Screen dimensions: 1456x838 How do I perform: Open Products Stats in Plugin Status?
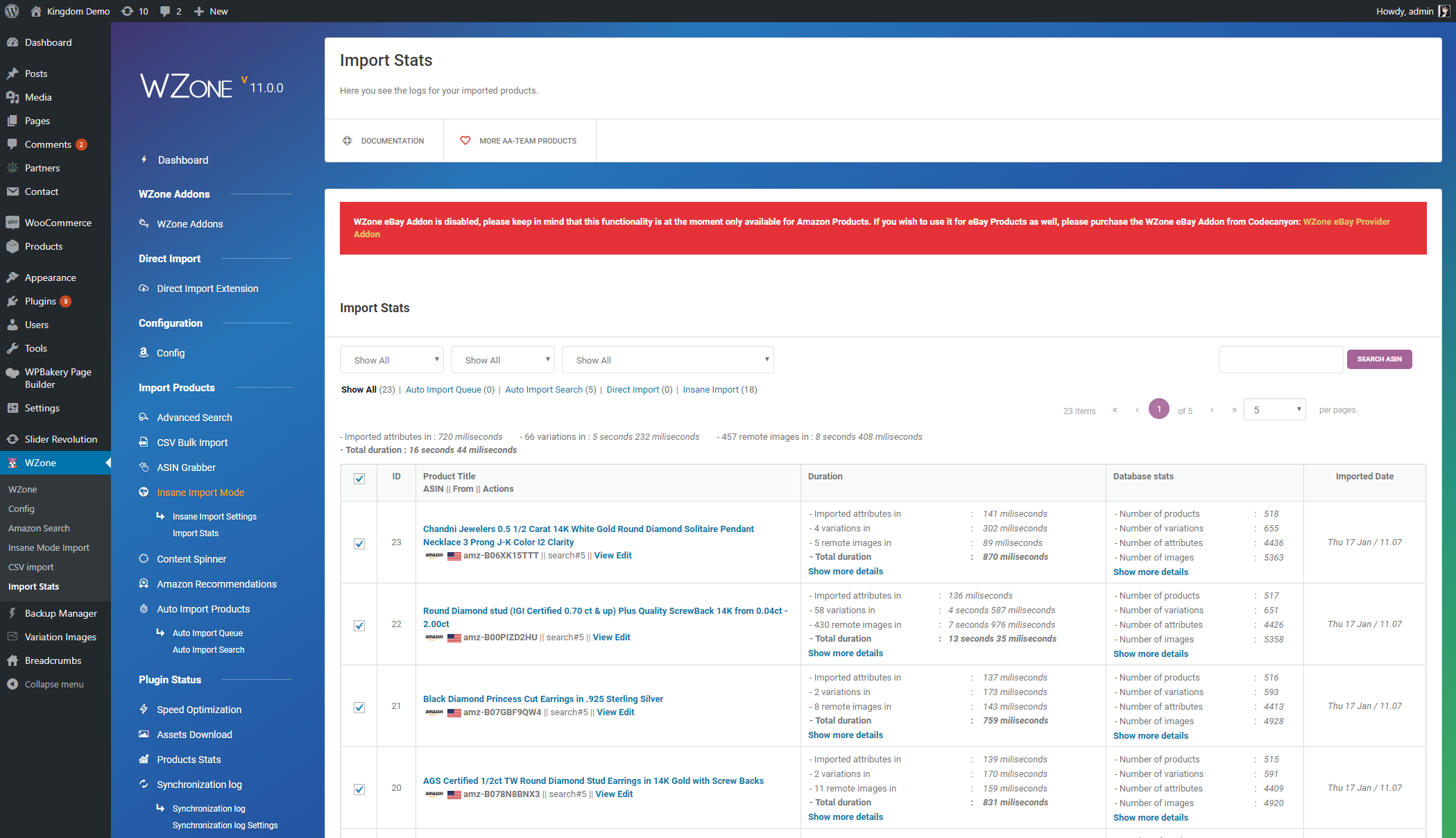189,760
